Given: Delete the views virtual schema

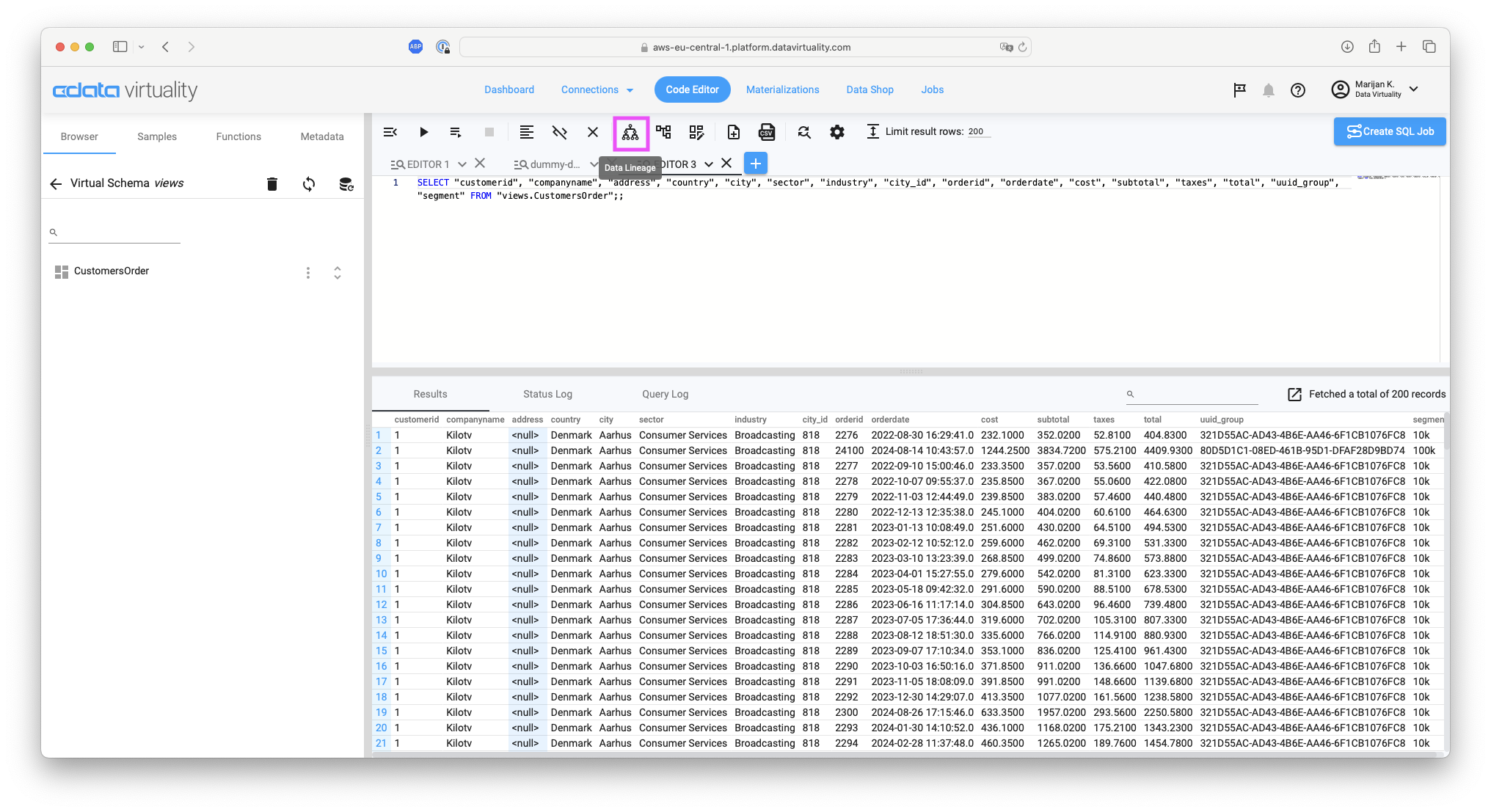Looking at the screenshot, I should pos(272,183).
